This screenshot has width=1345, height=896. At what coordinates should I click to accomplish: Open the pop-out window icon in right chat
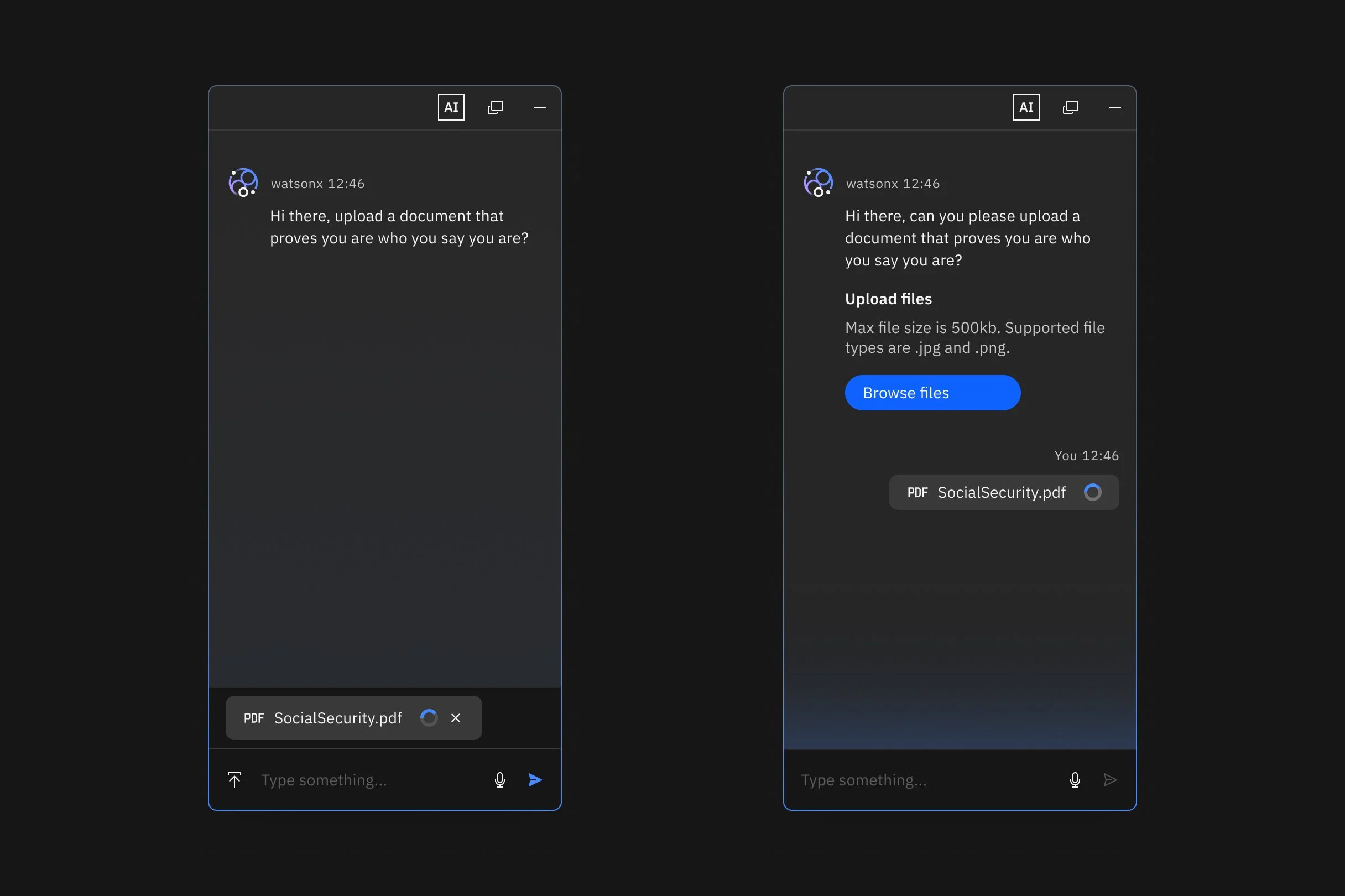[x=1070, y=107]
